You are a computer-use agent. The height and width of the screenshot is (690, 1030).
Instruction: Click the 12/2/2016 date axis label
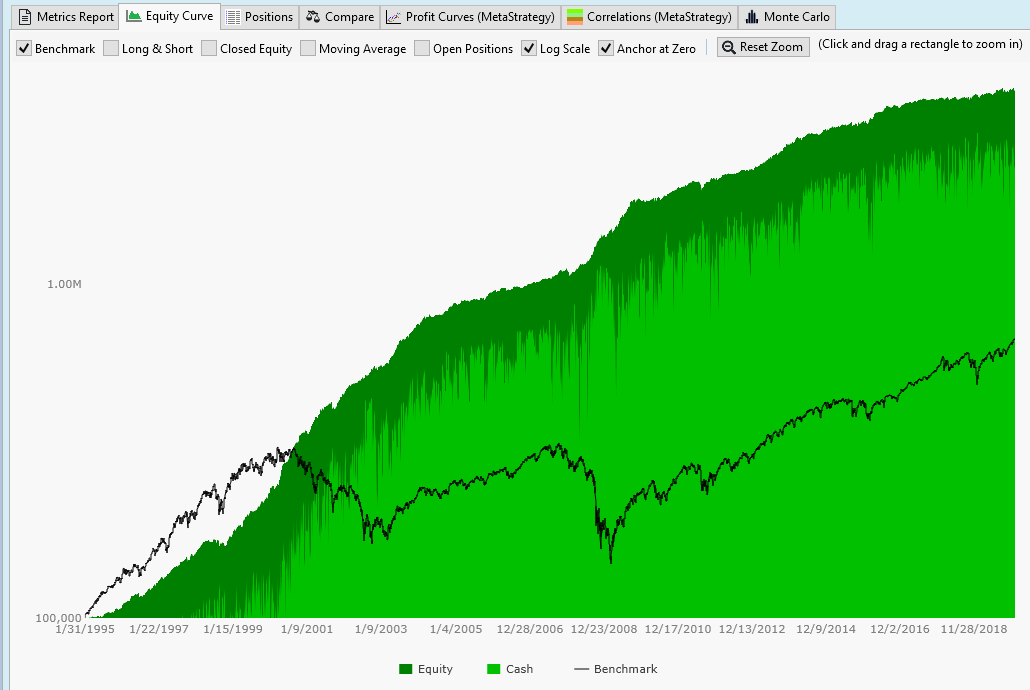(900, 629)
